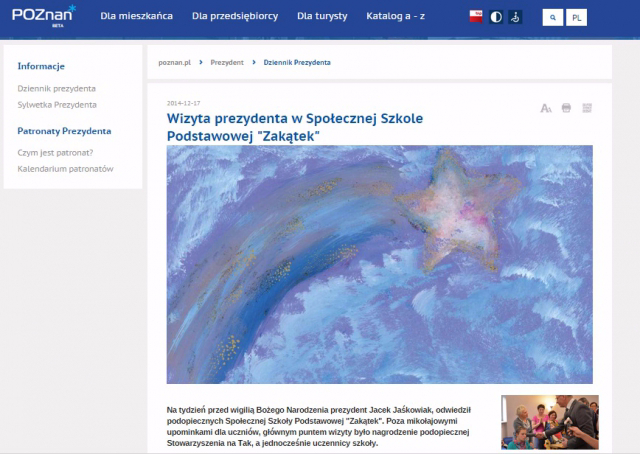Open Katalog a - z menu
Screen dimensions: 640x454
pyautogui.click(x=396, y=17)
